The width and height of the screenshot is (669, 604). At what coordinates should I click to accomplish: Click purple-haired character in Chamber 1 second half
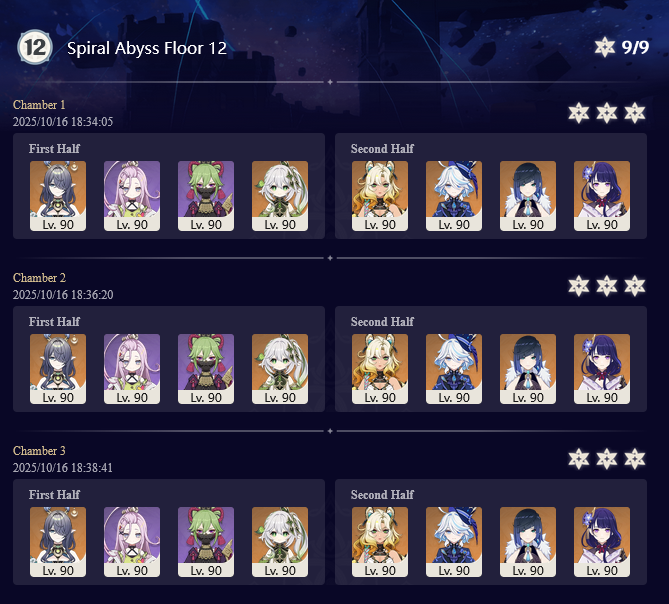(x=602, y=196)
